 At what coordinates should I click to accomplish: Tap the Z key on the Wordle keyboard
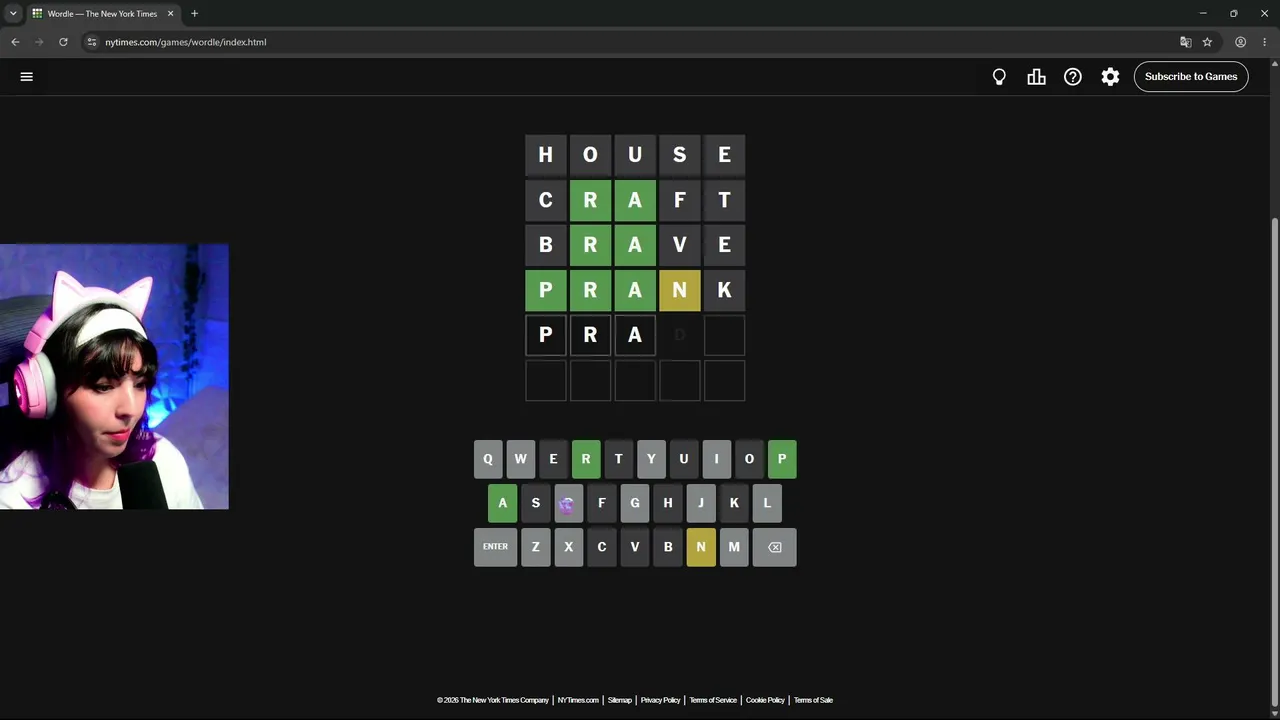tap(536, 547)
